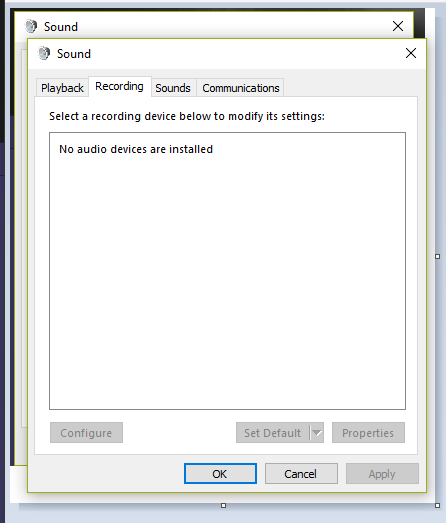The image size is (446, 523).
Task: Go to the Communications tab
Action: coord(241,88)
